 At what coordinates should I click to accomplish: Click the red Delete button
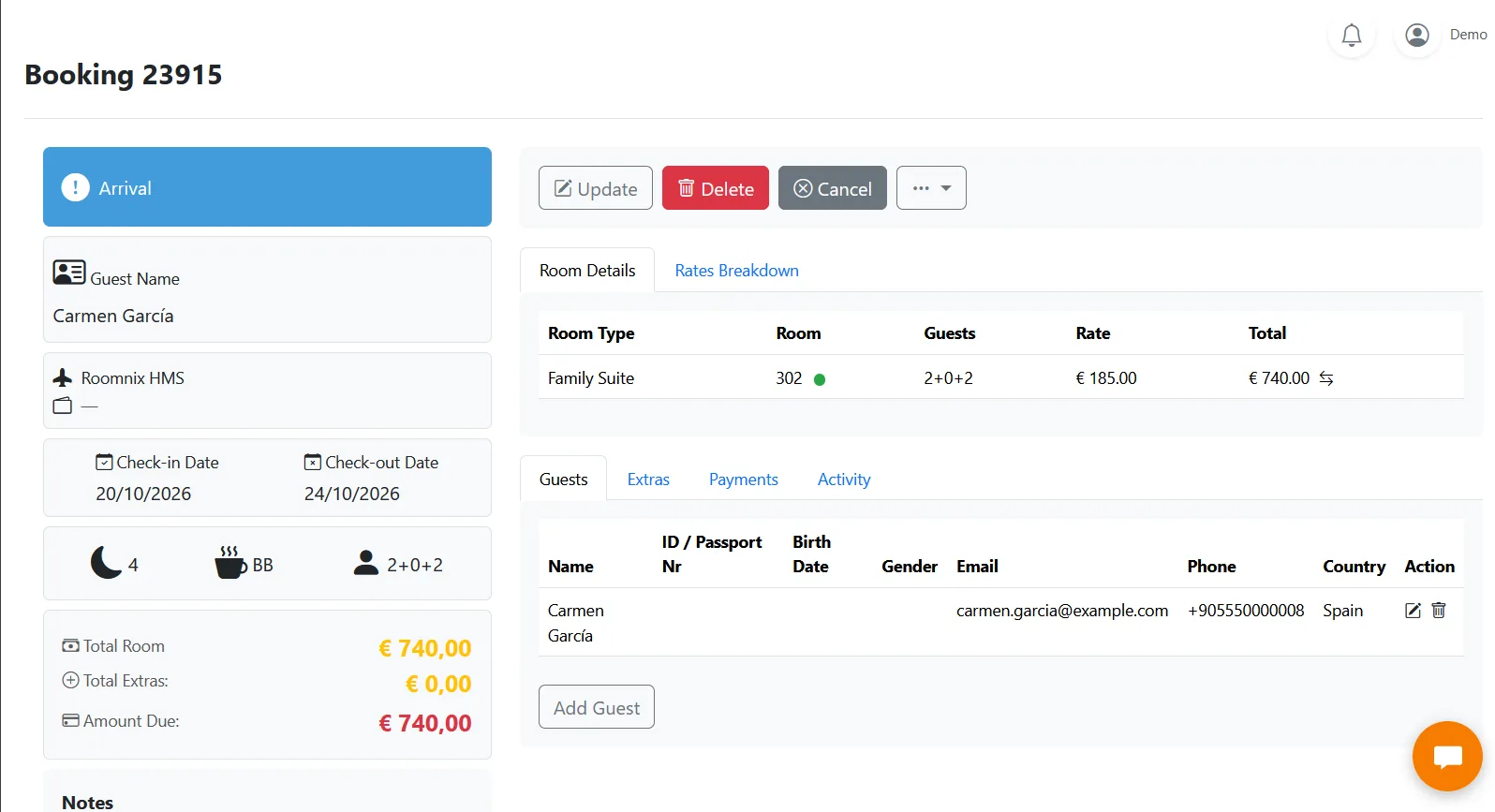point(716,188)
